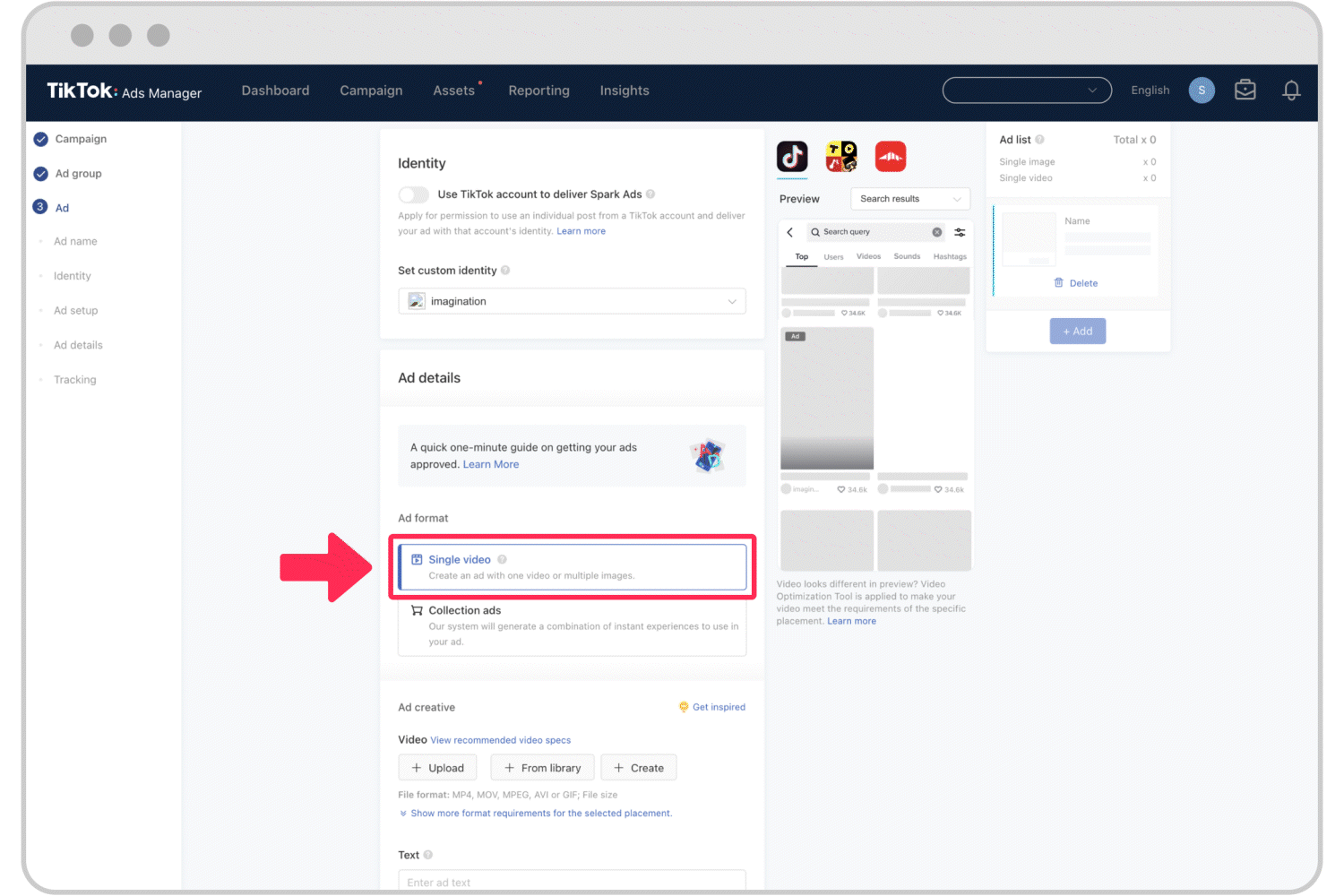Open Learn more link under Spark Ads

(x=581, y=231)
